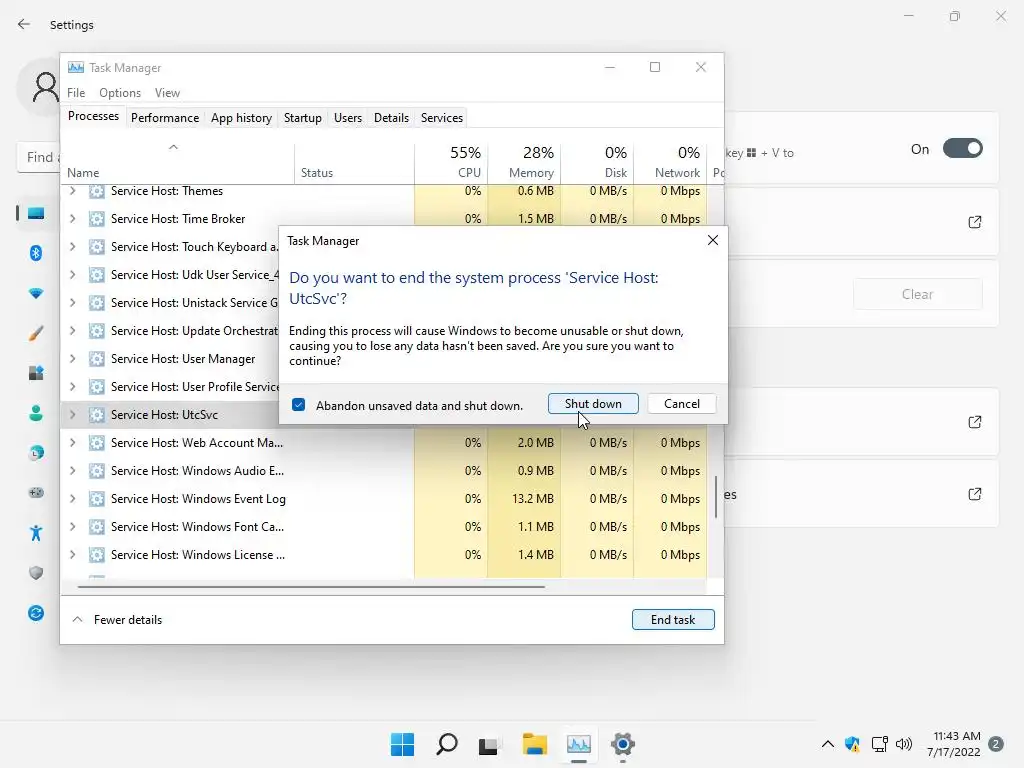Expand Service Host: User Manager row

(x=72, y=359)
